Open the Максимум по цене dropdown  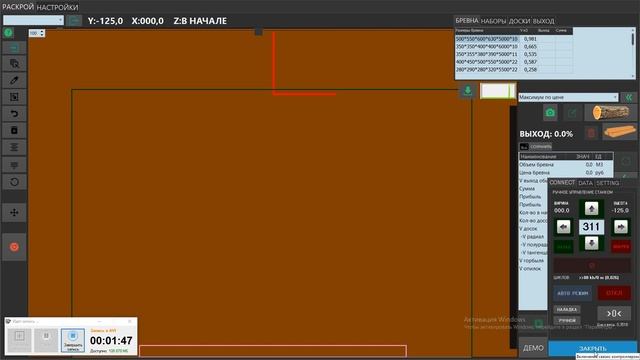568,97
